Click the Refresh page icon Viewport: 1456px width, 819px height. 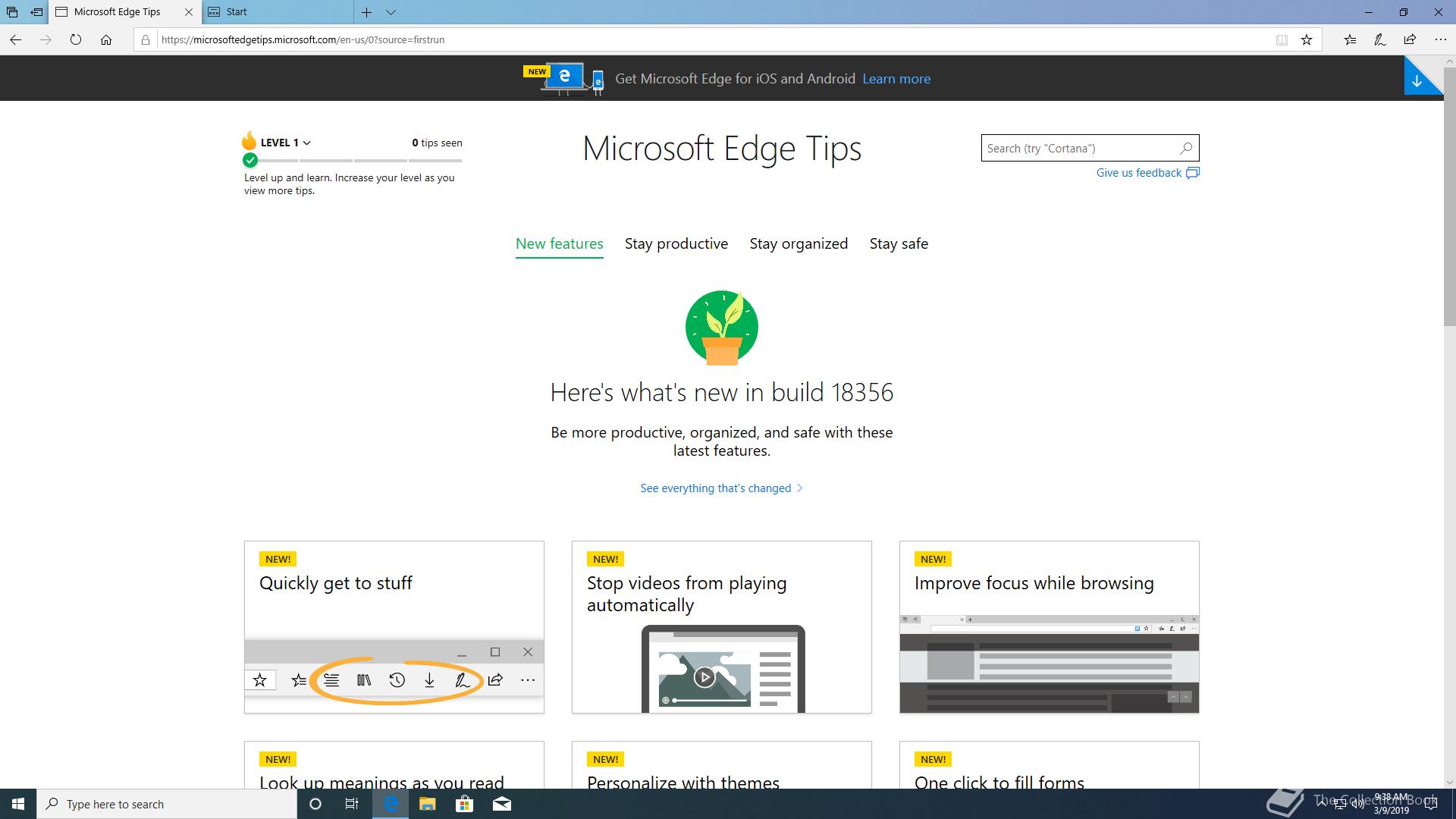coord(76,40)
